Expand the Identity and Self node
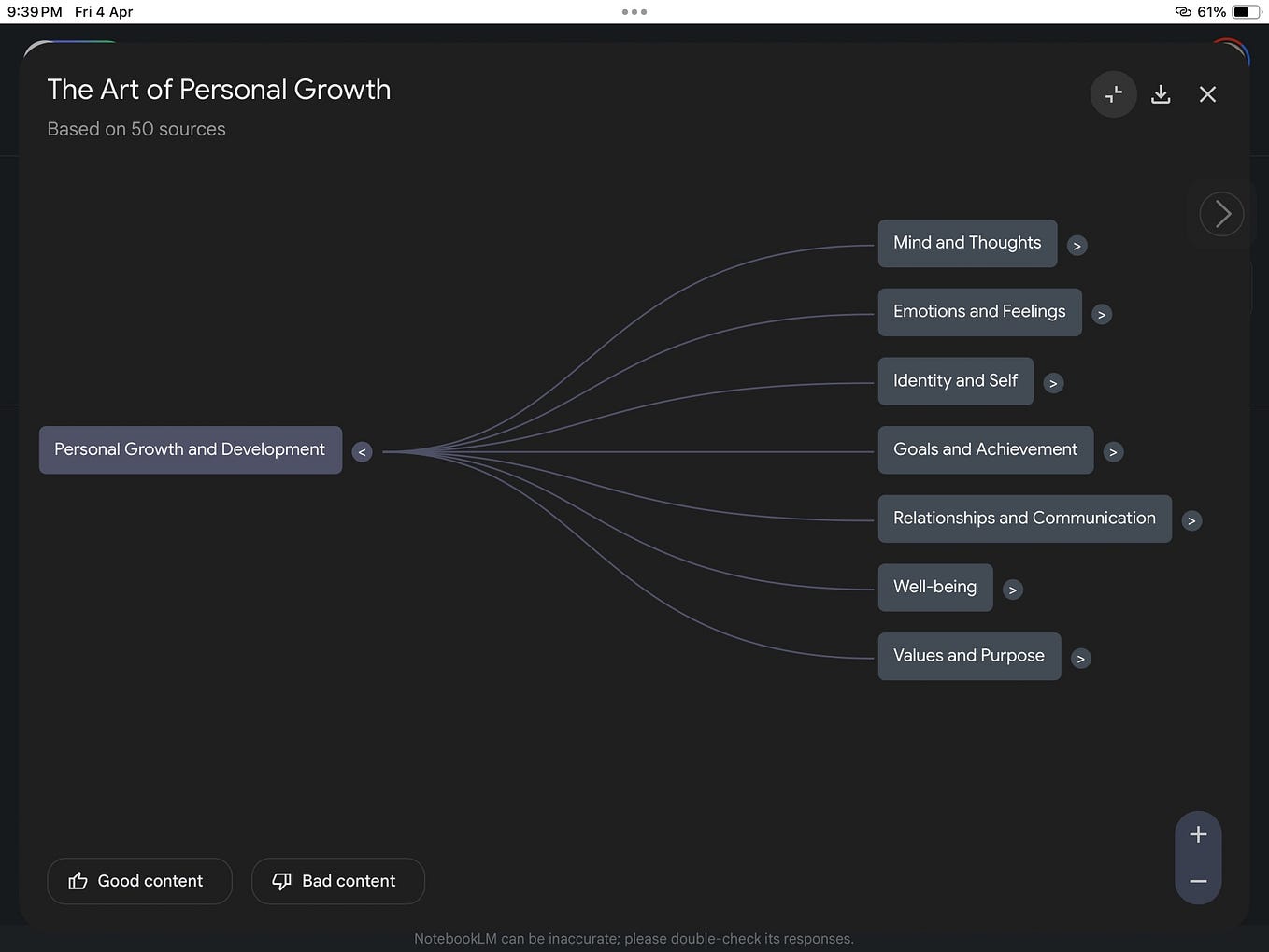The width and height of the screenshot is (1269, 952). point(1053,383)
